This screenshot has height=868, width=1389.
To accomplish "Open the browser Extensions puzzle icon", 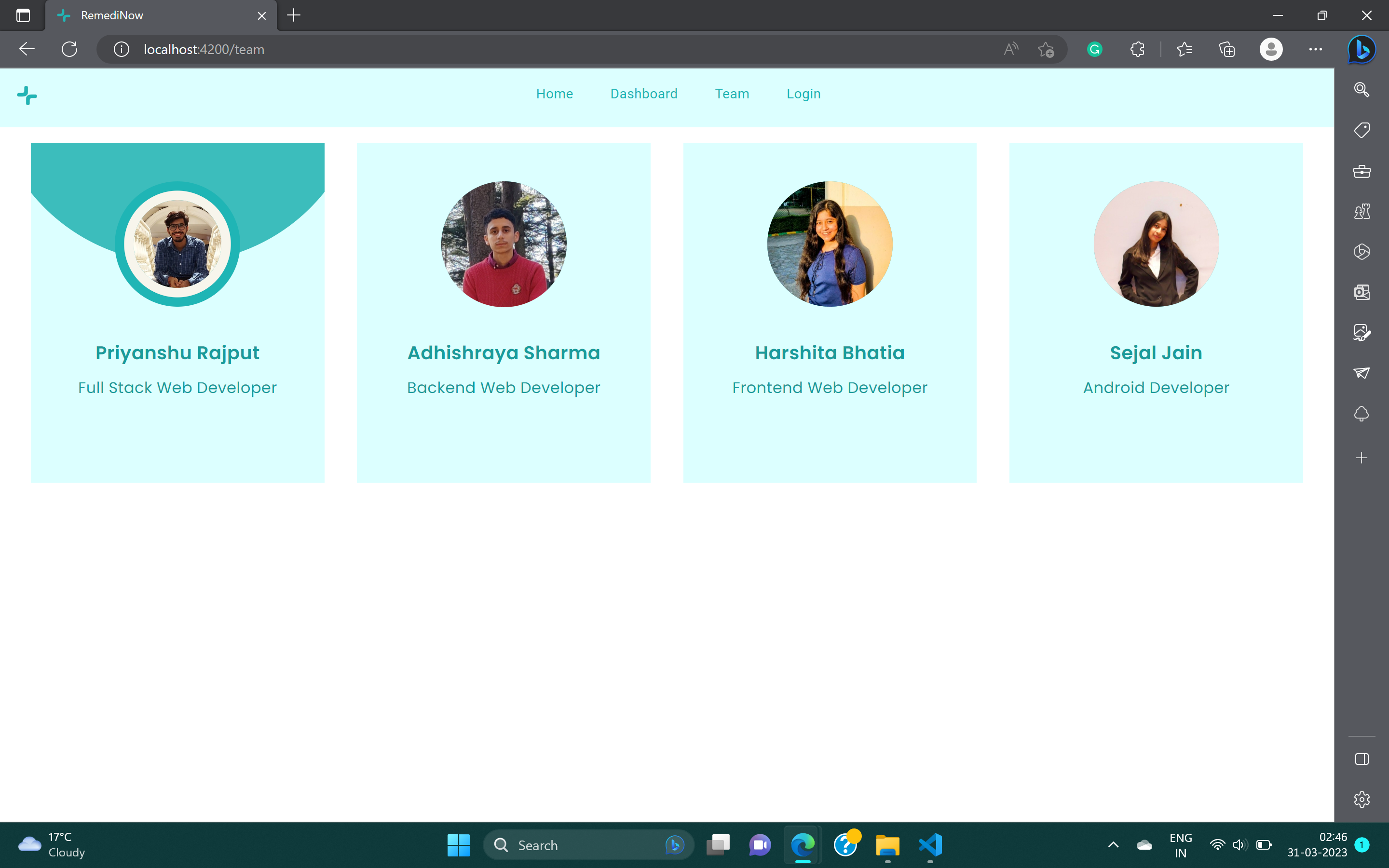I will pyautogui.click(x=1137, y=49).
